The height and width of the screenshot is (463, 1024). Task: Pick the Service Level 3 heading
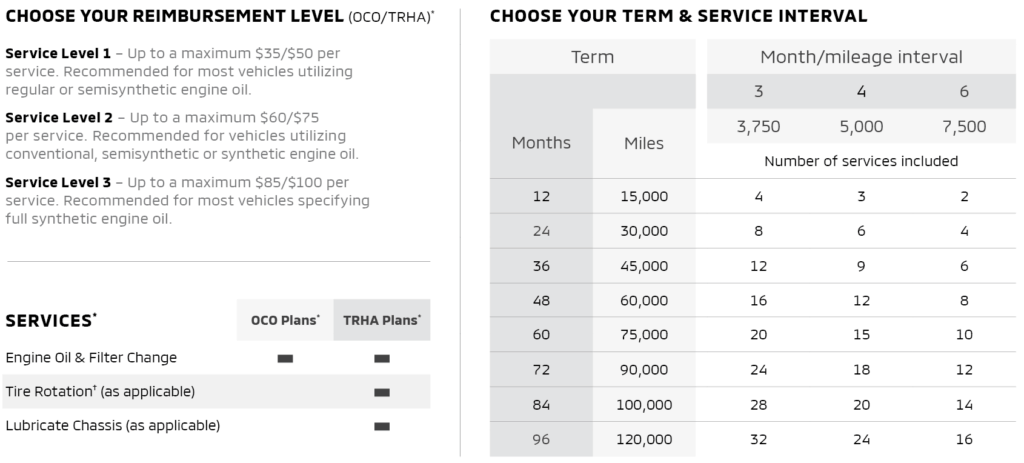click(58, 181)
